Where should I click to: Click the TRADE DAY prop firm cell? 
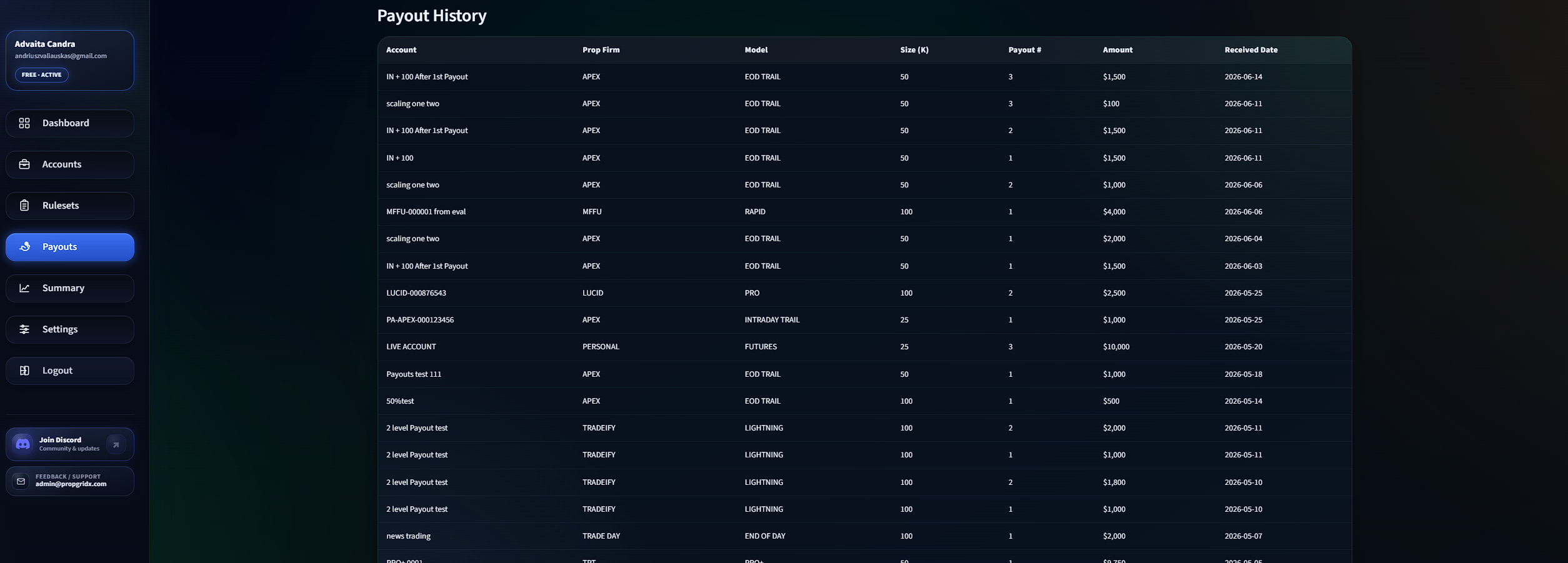(601, 536)
